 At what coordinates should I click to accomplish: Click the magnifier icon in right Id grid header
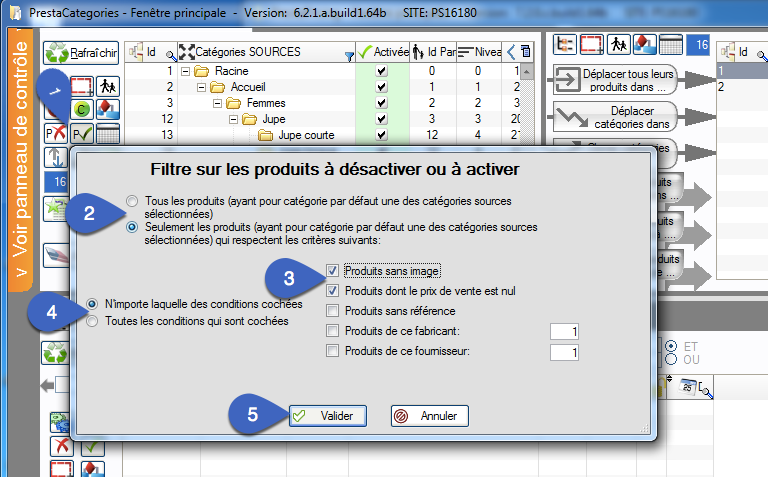tap(762, 55)
